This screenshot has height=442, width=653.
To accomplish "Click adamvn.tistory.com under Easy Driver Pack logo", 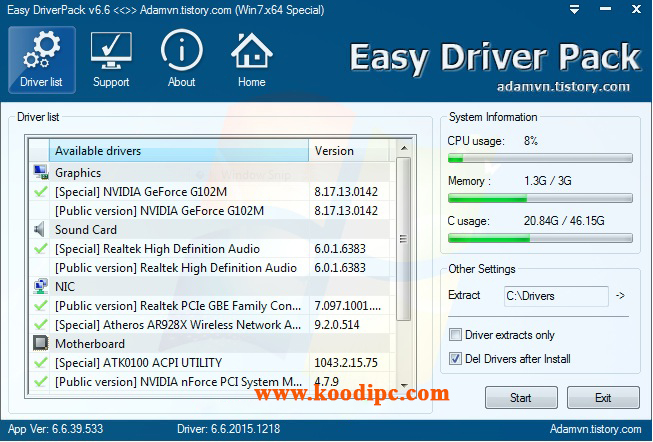I will click(563, 87).
